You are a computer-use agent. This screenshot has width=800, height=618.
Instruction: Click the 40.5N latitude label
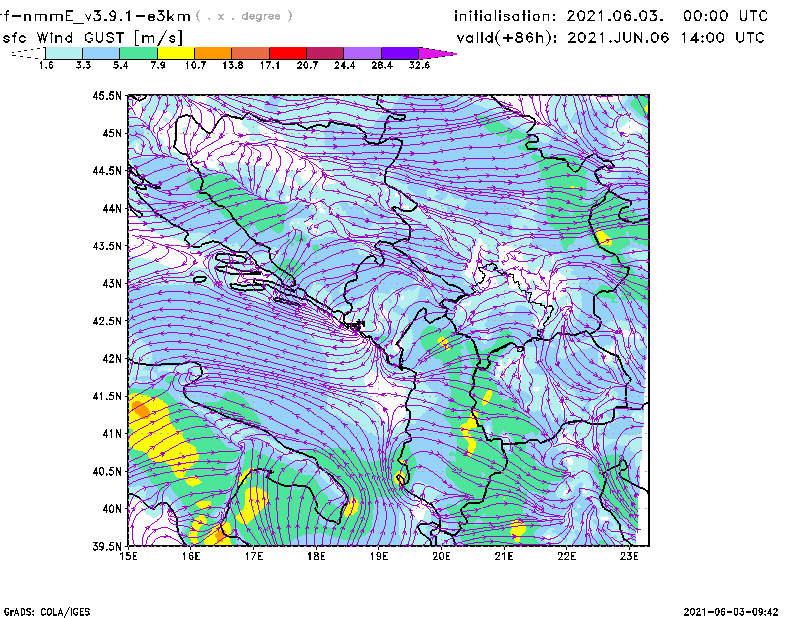pyautogui.click(x=107, y=471)
